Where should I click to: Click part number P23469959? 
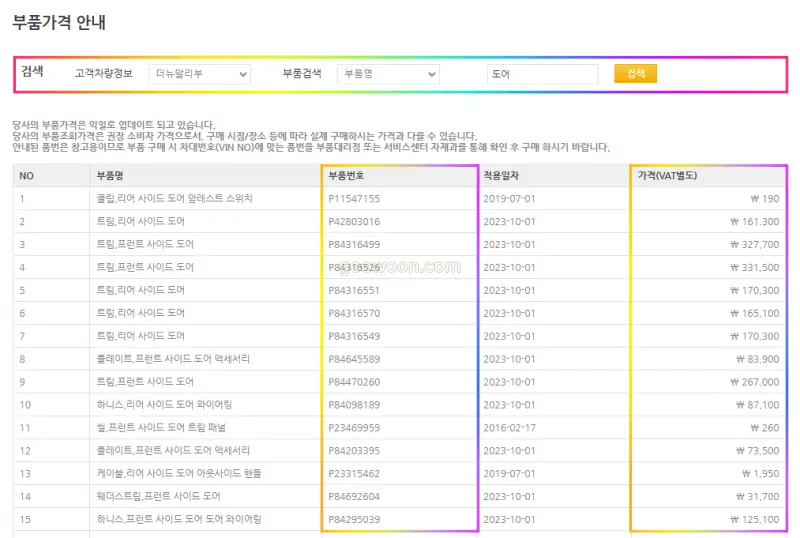coord(354,428)
